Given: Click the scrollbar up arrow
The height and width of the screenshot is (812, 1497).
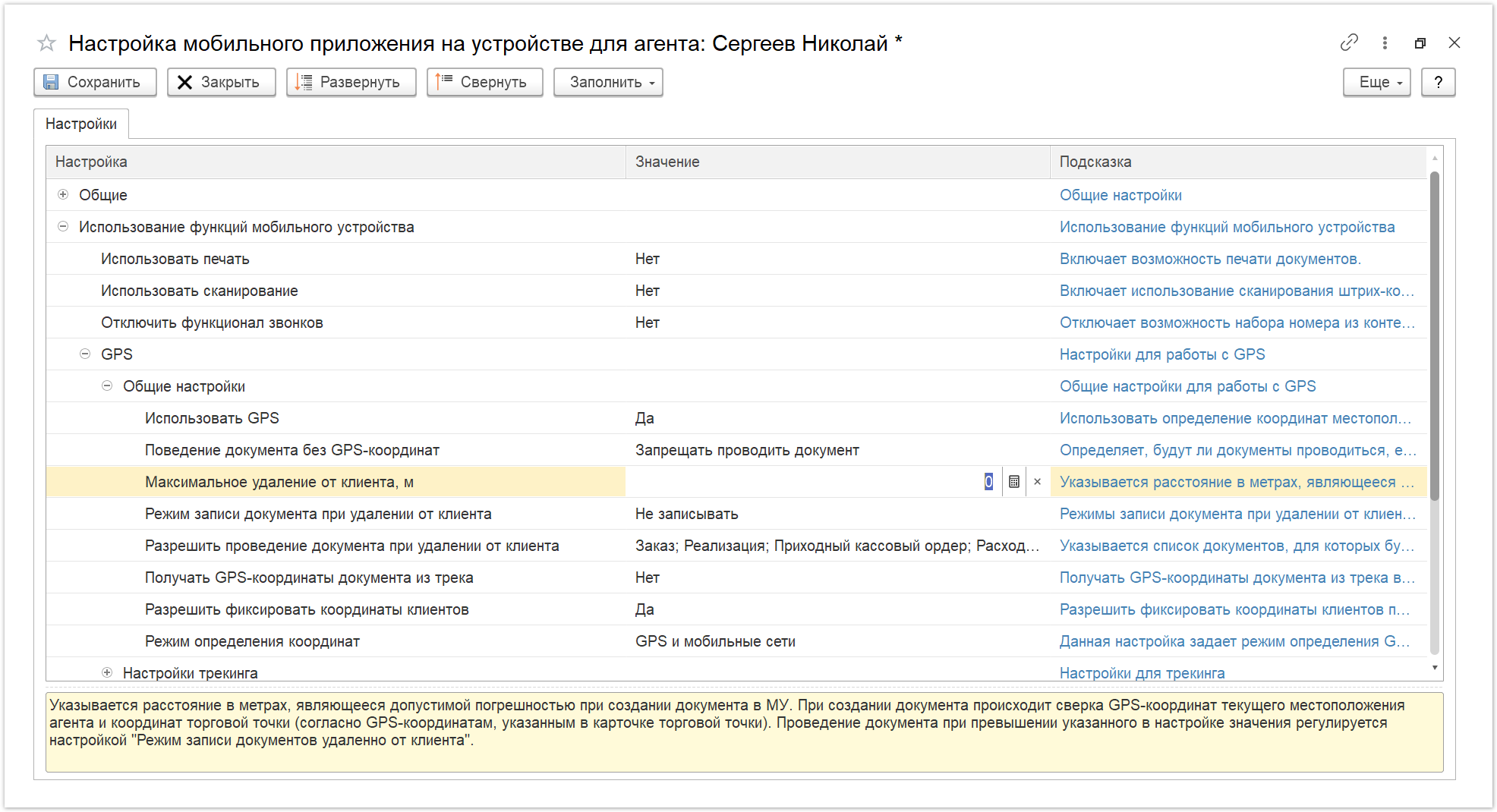Looking at the screenshot, I should click(x=1434, y=158).
